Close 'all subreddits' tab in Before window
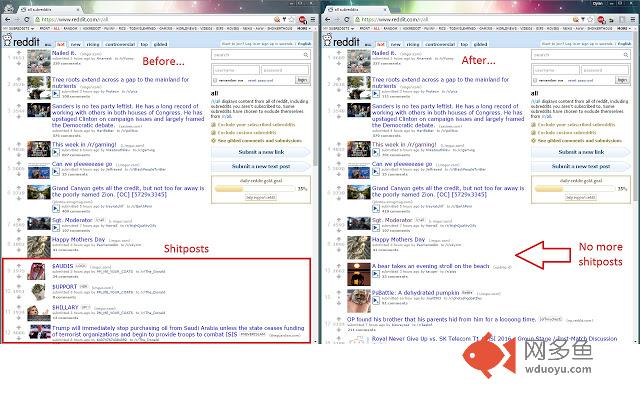640x400 pixels. pyautogui.click(x=78, y=9)
